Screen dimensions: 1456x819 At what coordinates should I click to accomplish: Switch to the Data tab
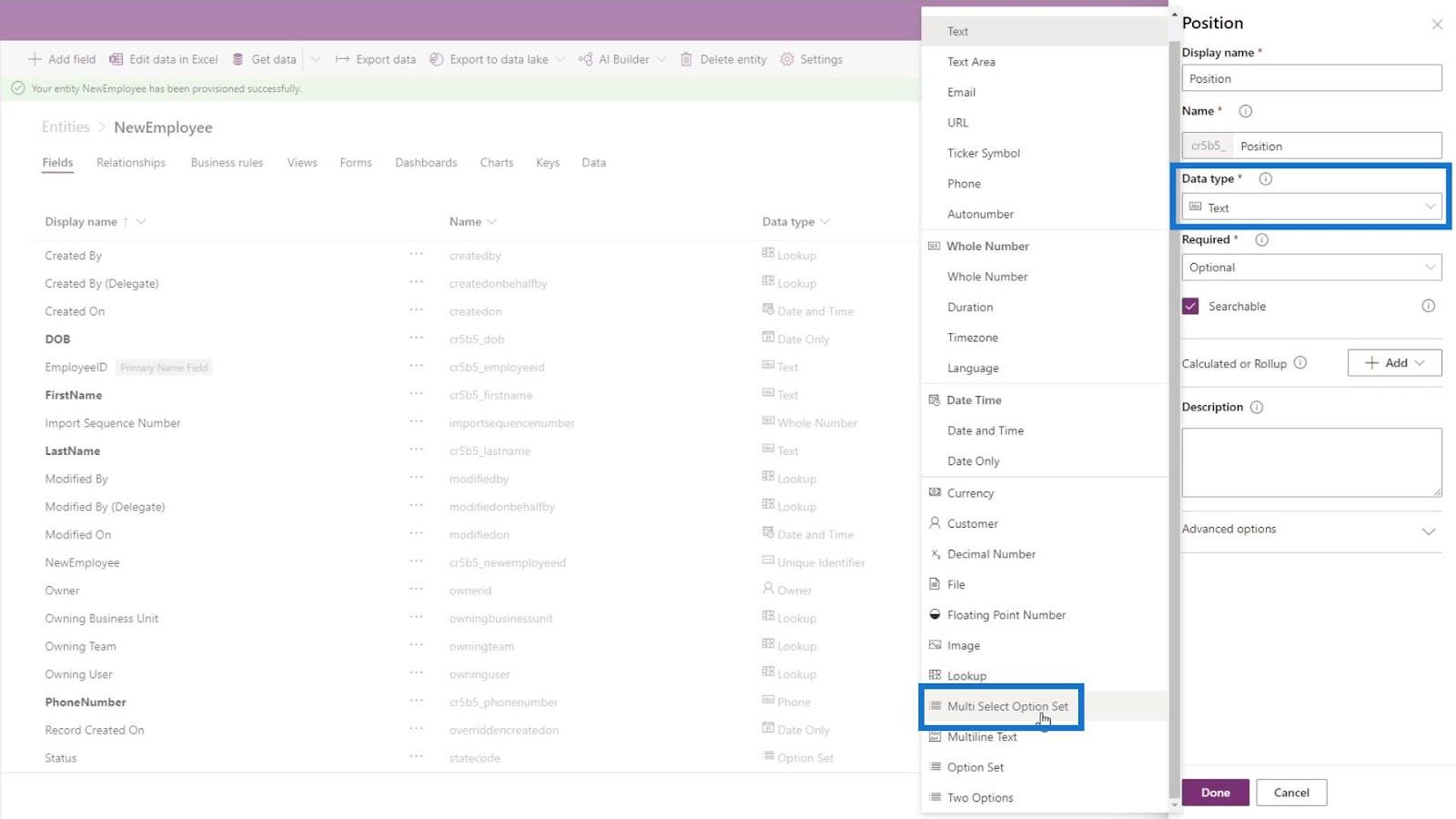pos(594,163)
